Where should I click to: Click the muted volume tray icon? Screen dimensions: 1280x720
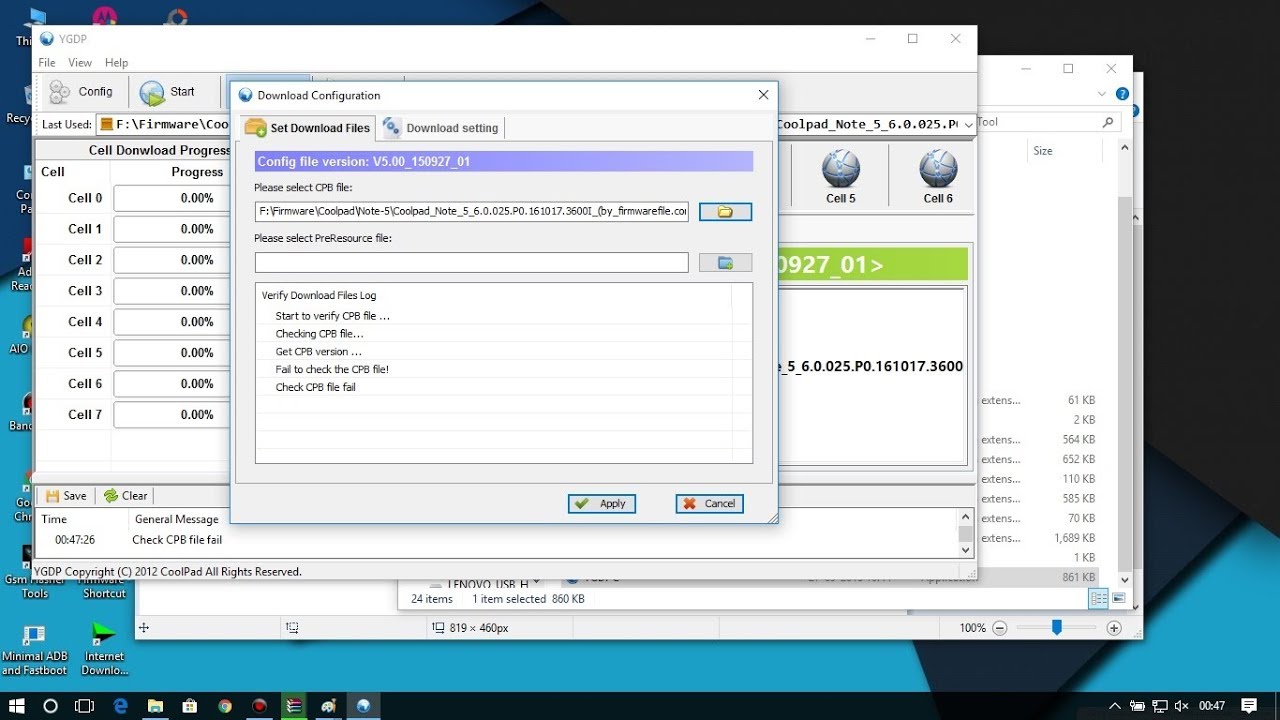(1180, 706)
